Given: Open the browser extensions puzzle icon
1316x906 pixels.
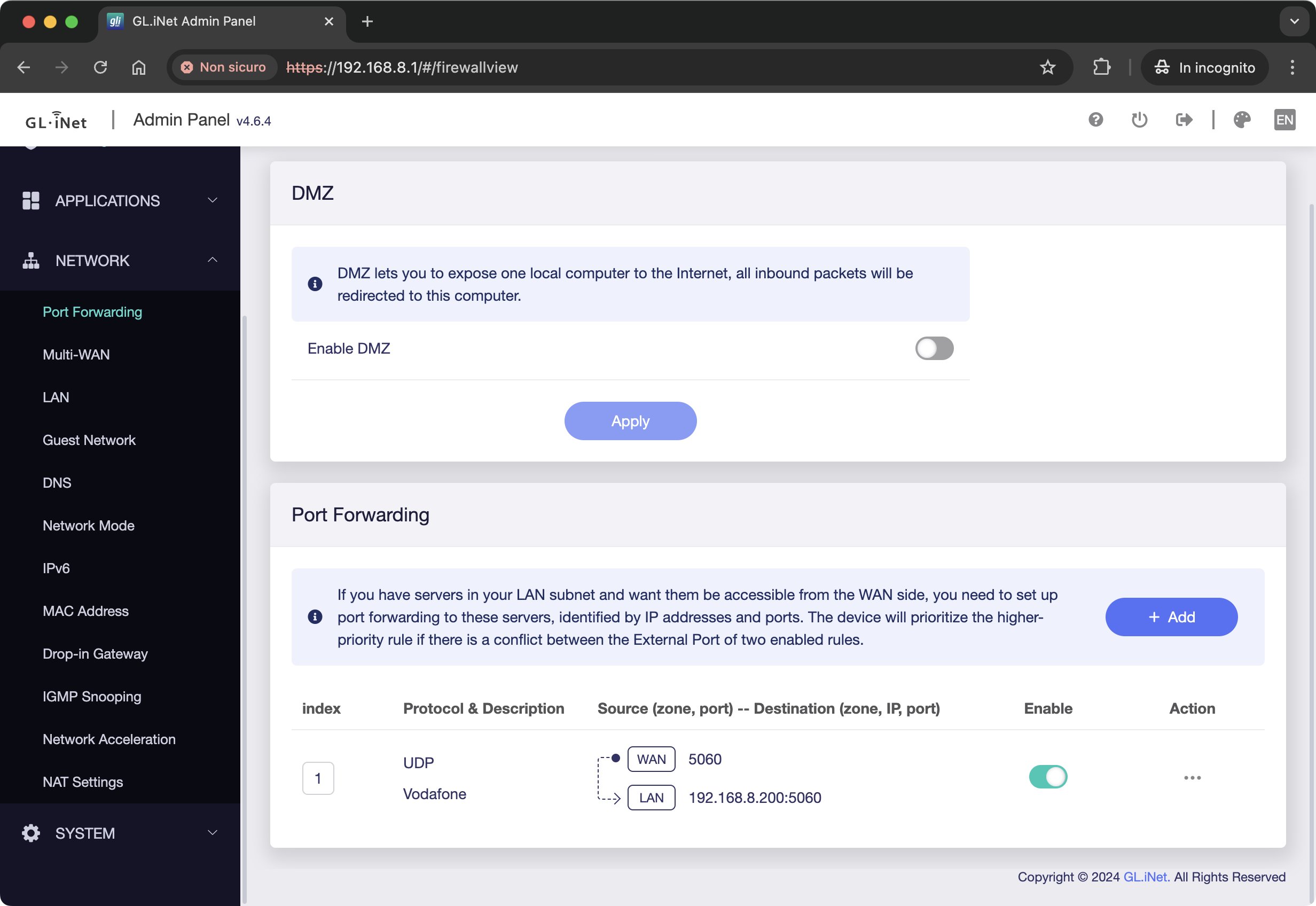Looking at the screenshot, I should point(1101,67).
